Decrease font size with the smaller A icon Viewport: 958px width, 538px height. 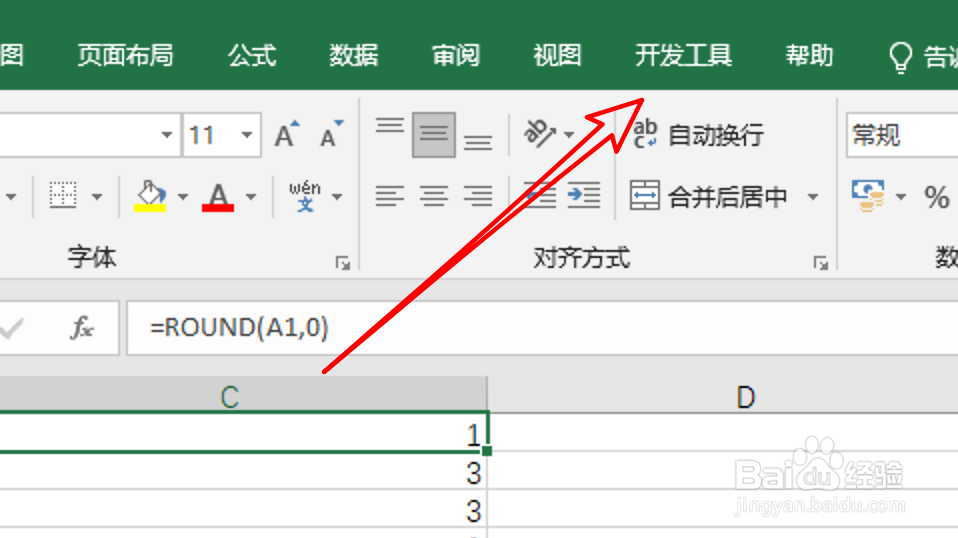click(331, 134)
